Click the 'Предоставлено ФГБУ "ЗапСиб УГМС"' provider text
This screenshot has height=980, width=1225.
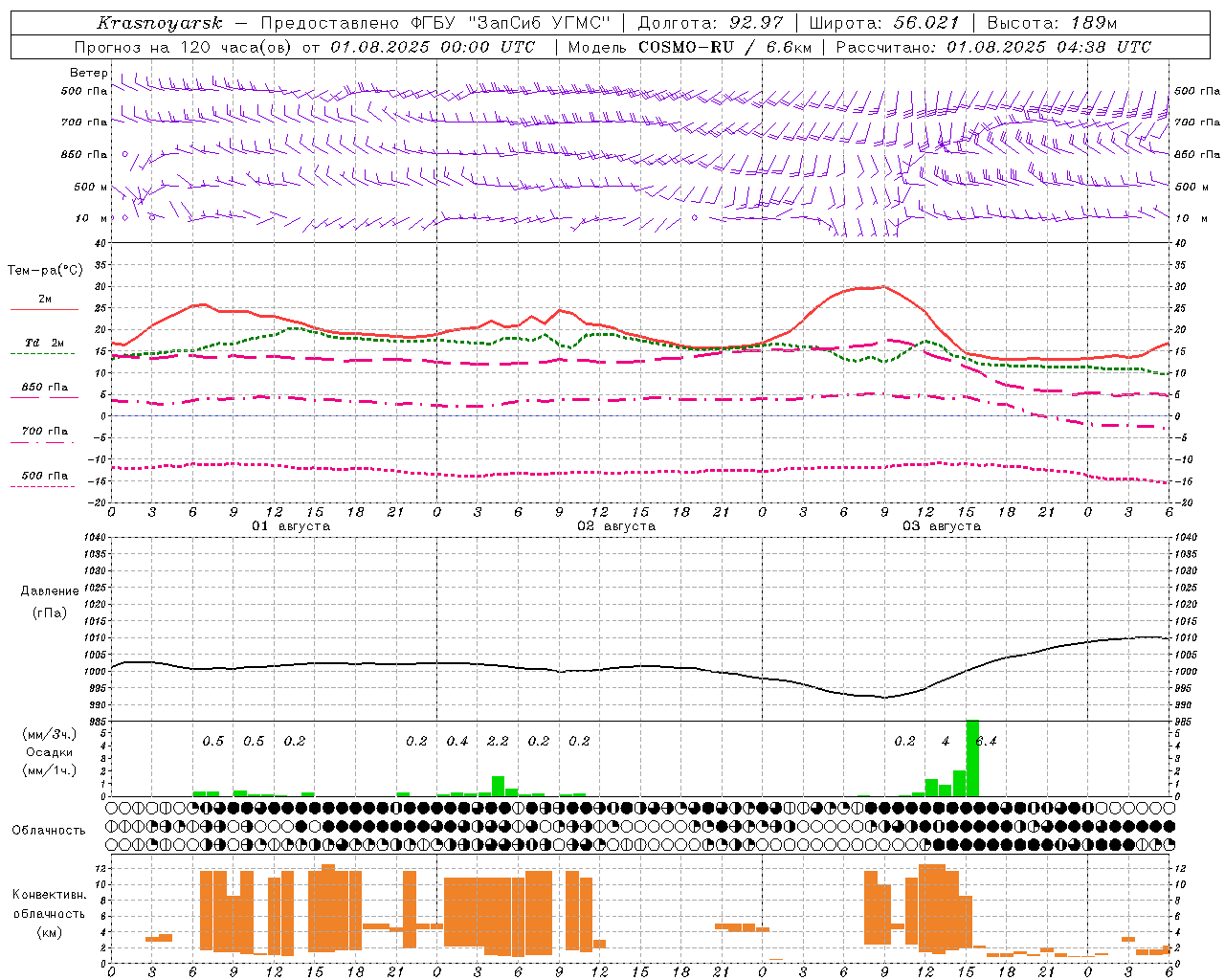pos(435,23)
